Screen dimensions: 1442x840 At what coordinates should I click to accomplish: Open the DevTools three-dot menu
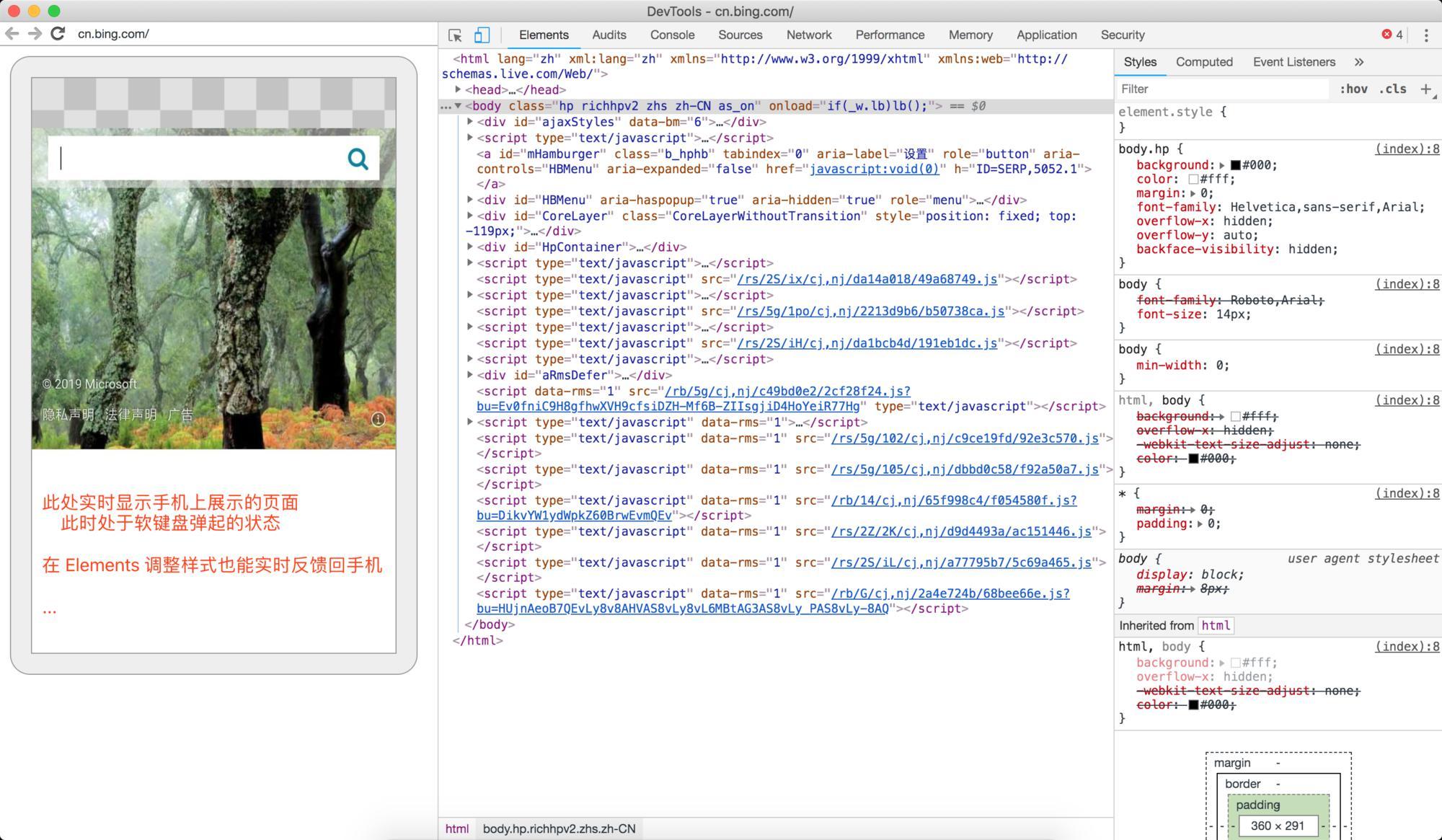pos(1425,34)
